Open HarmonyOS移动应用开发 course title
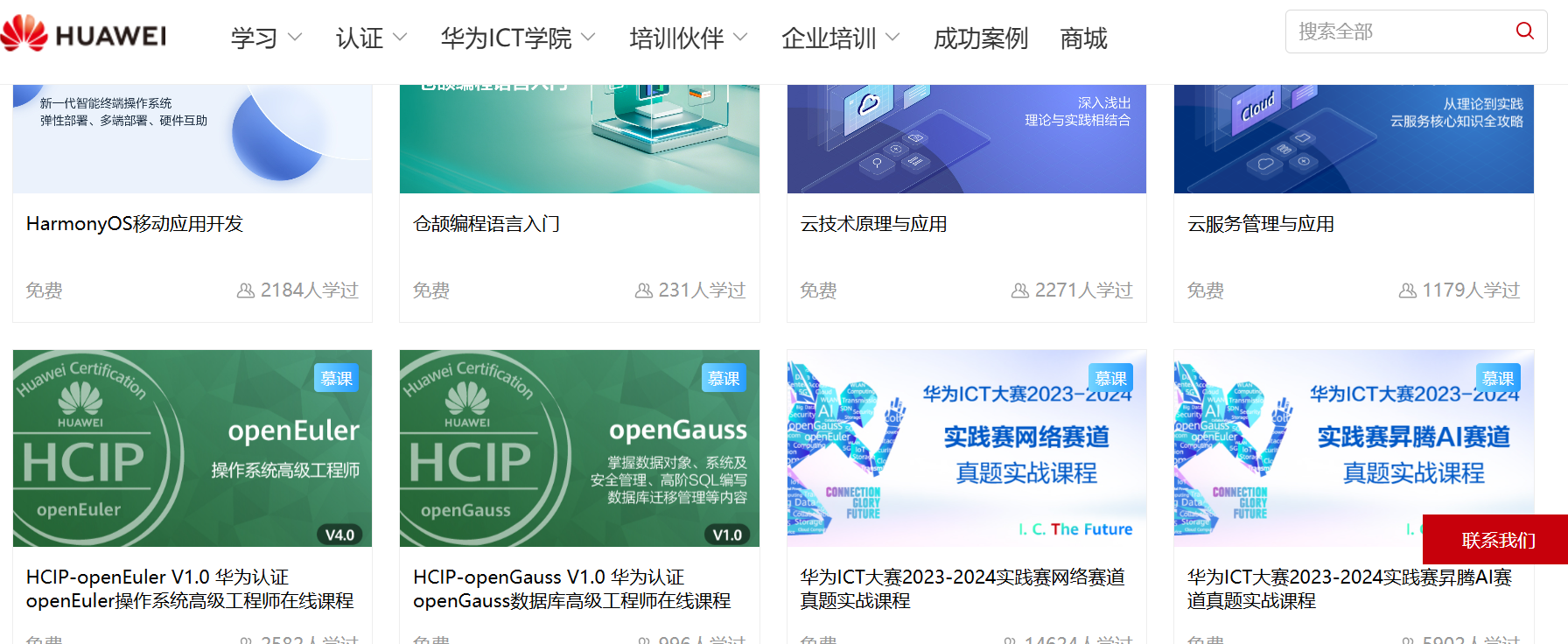Screen dimensions: 1568x644 [x=135, y=224]
